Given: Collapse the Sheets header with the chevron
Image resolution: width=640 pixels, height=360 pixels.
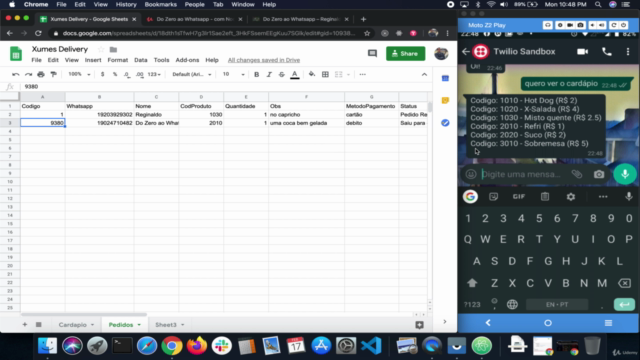Looking at the screenshot, I should pyautogui.click(x=424, y=74).
